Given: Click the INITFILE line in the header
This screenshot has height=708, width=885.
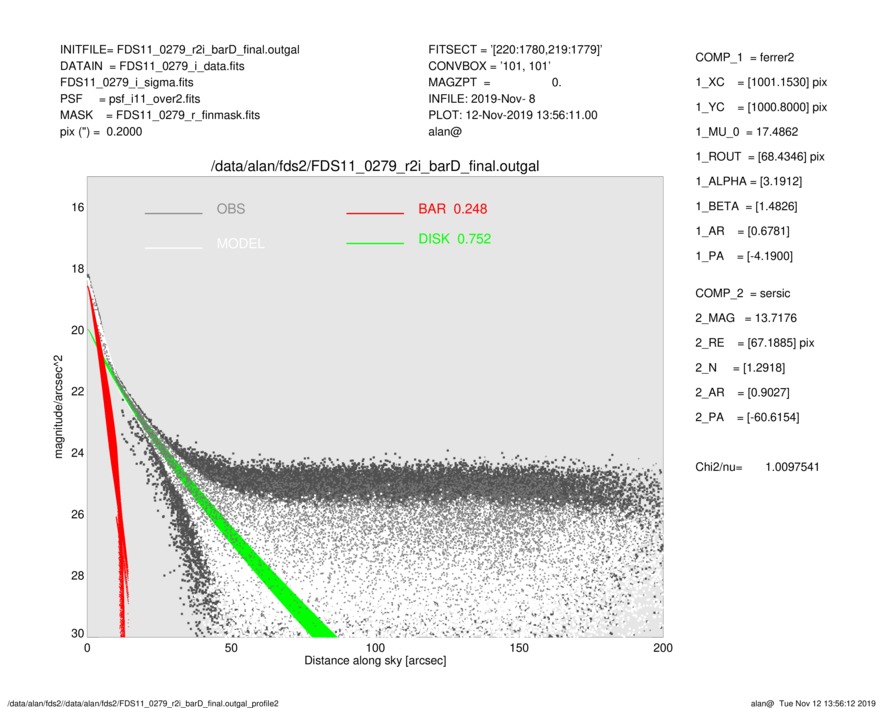Looking at the screenshot, I should 179,50.
